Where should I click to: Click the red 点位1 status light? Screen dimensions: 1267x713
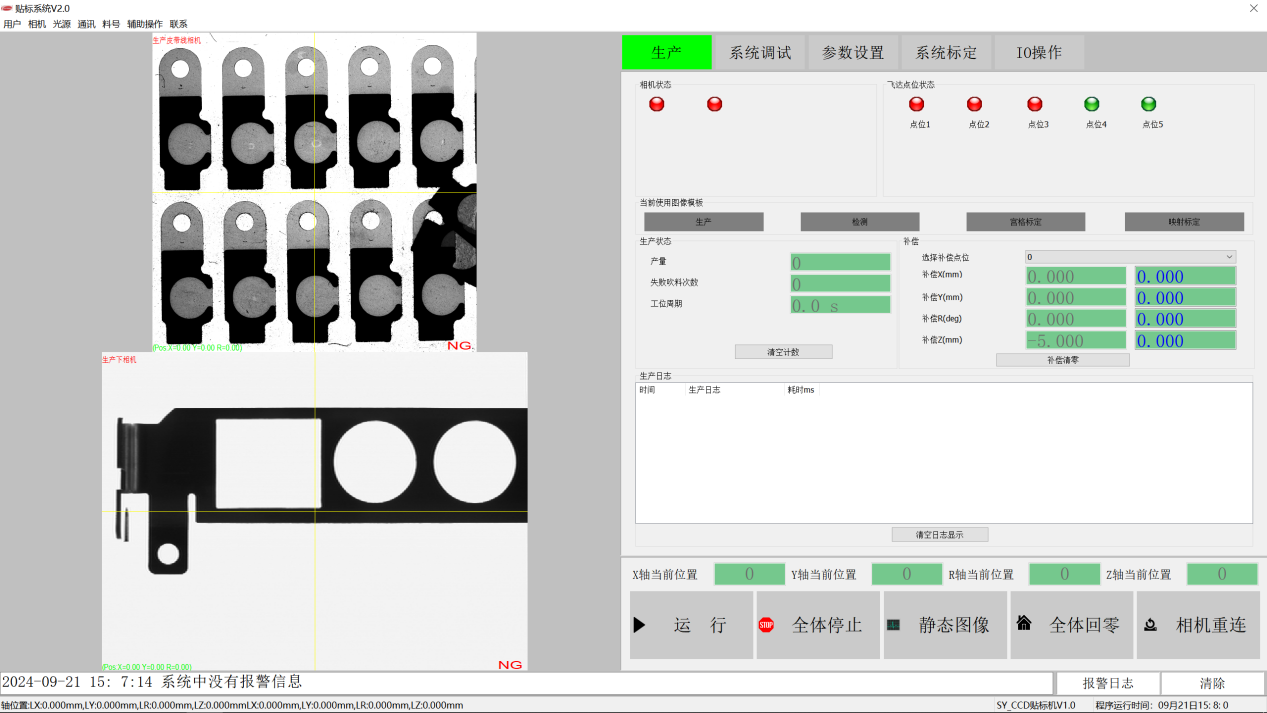(x=917, y=104)
